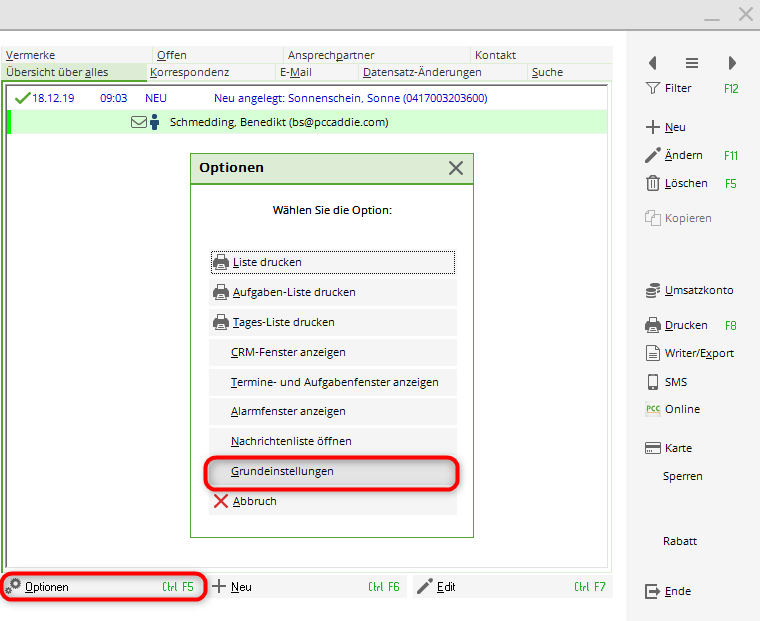
Task: Click the Ändern pencil icon
Action: [x=653, y=155]
